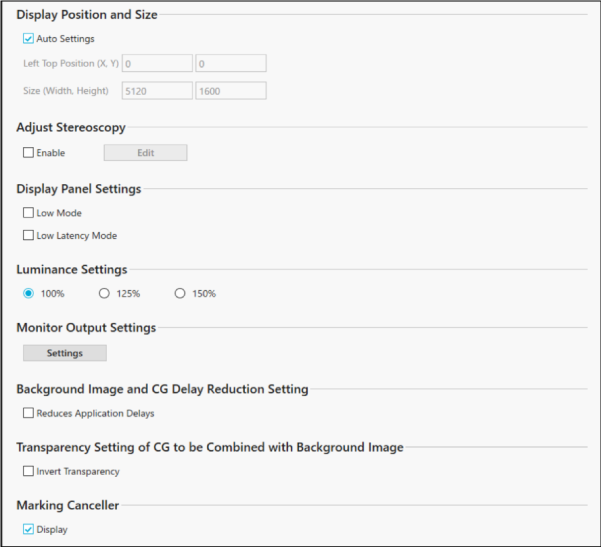This screenshot has width=601, height=547.
Task: Select the Height field showing 1600
Action: pyautogui.click(x=231, y=91)
